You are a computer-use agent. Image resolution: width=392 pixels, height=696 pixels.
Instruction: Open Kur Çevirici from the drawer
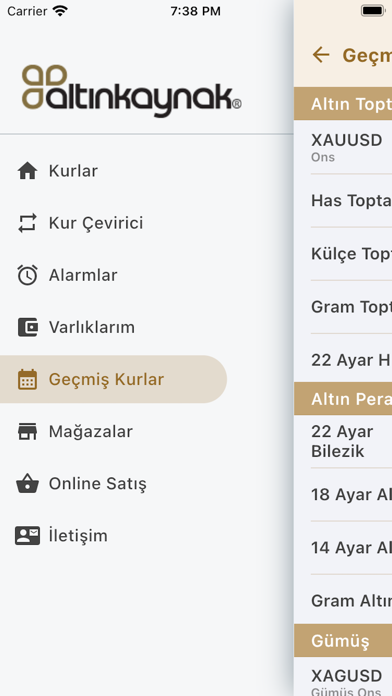(x=113, y=223)
